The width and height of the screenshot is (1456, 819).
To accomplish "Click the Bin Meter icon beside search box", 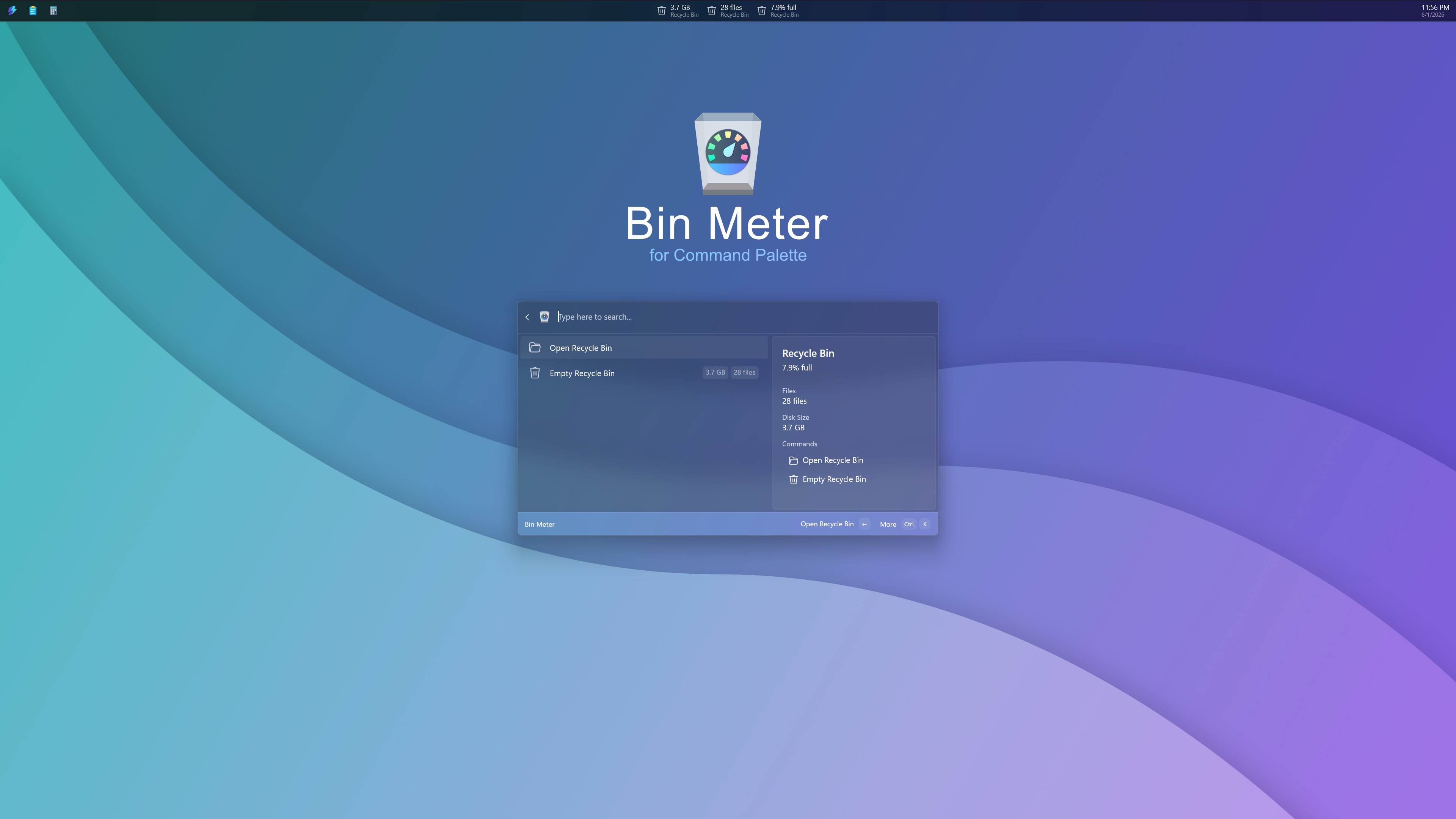I will pos(544,317).
